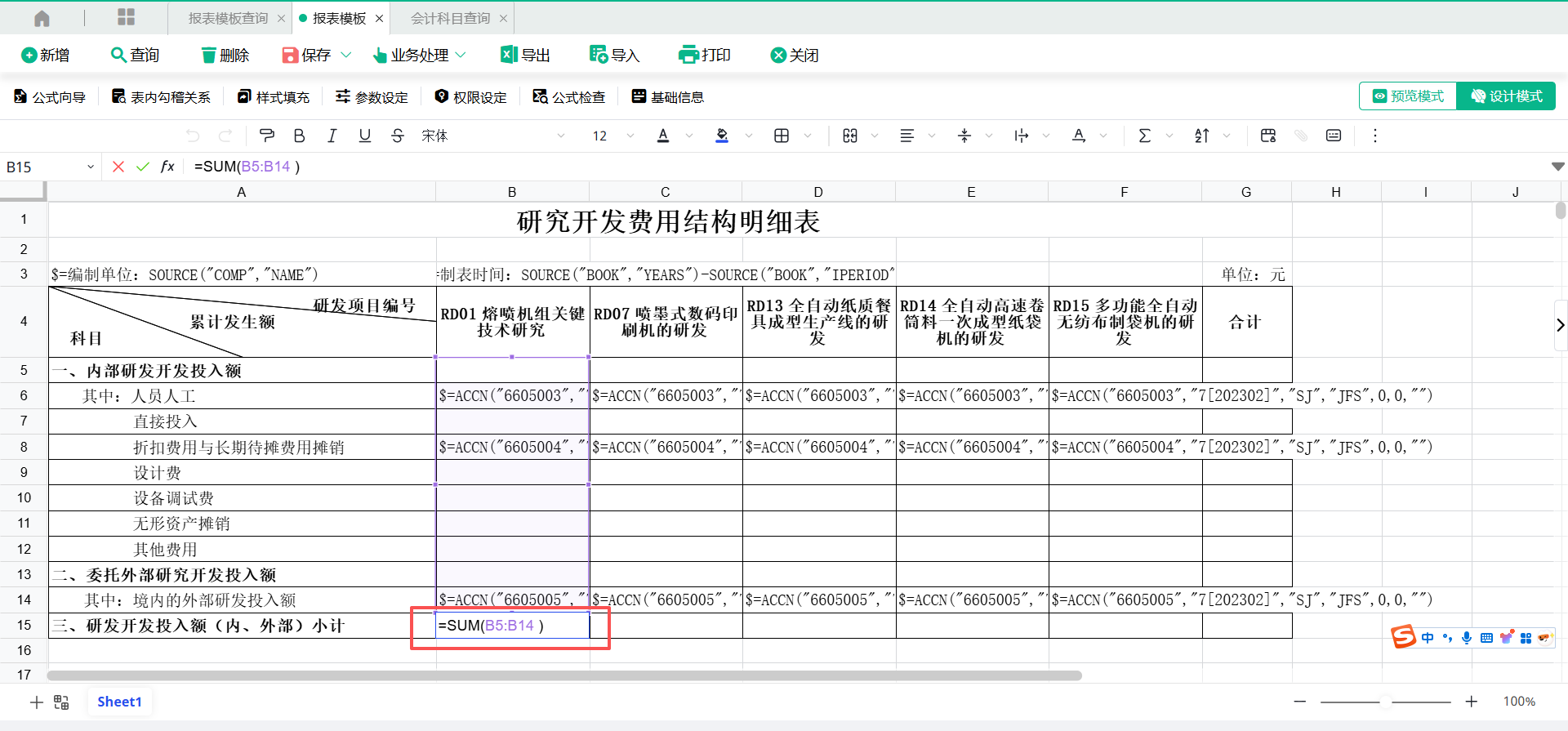
Task: Switch to the 会计科目查询 tab
Action: tap(450, 18)
